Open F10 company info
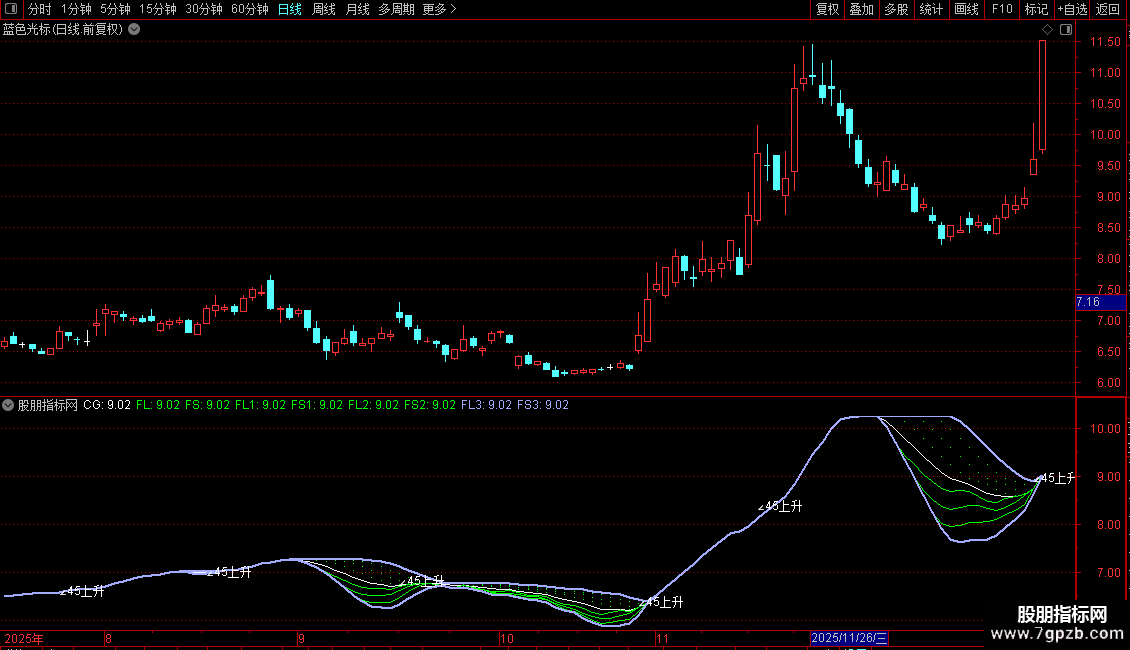This screenshot has height=650, width=1130. pos(1002,9)
